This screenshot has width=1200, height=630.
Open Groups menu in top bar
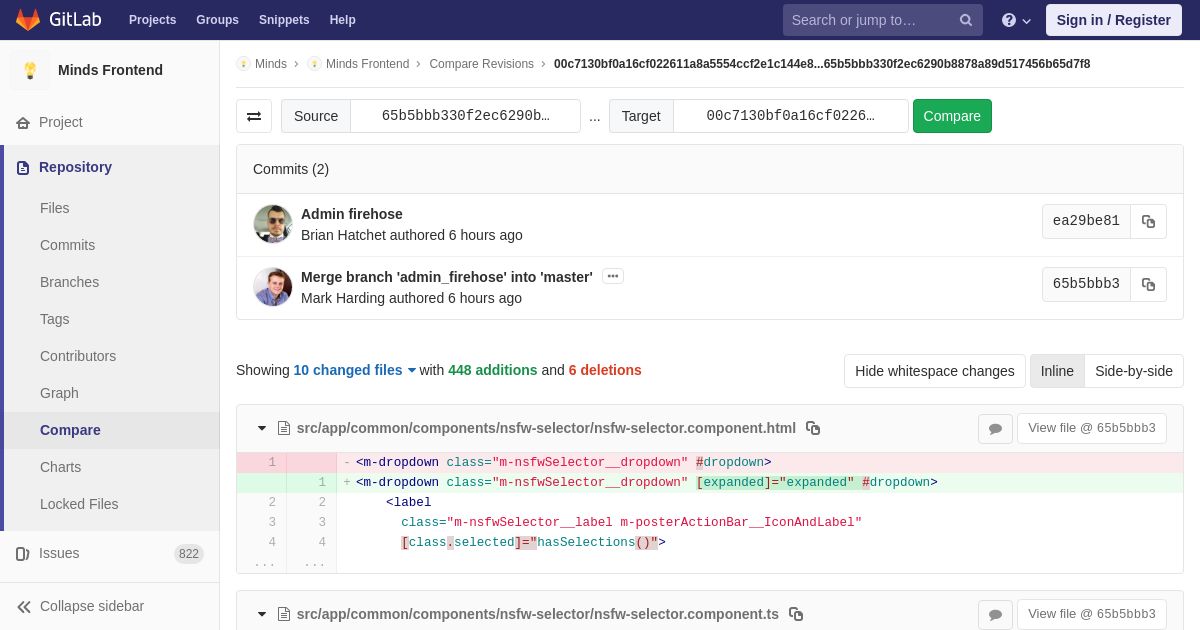point(217,20)
